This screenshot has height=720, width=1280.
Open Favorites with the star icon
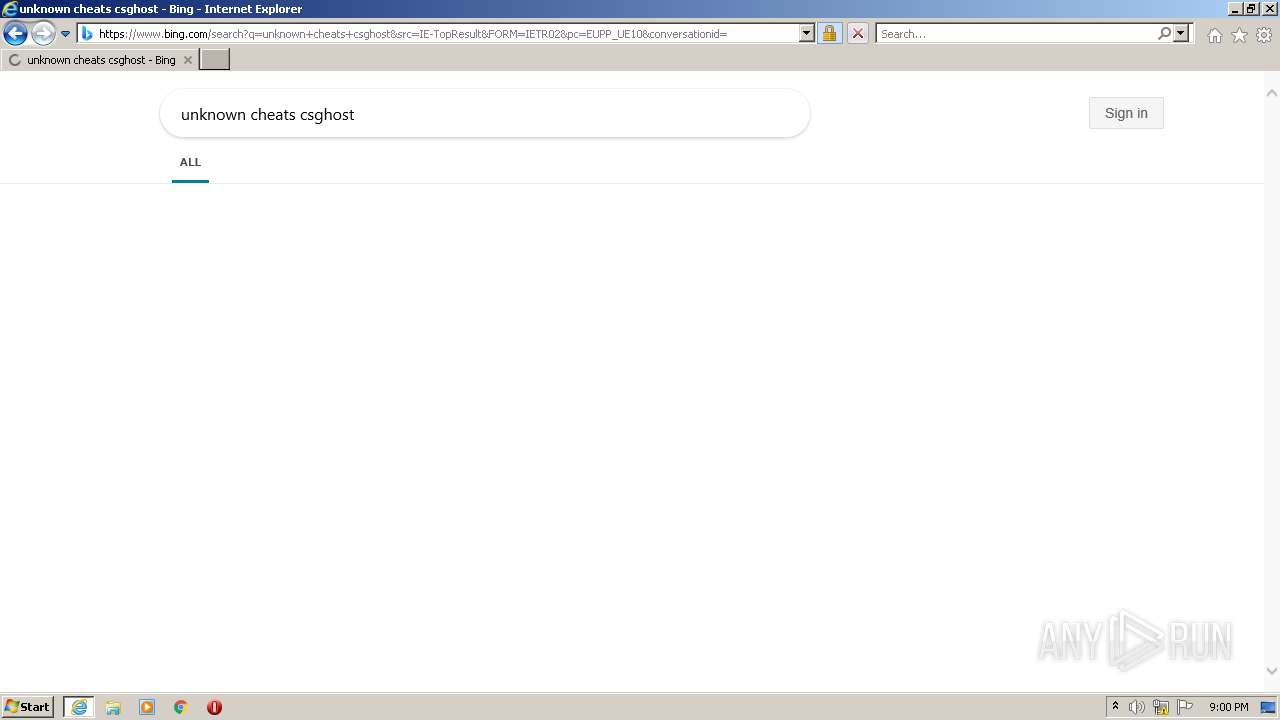click(x=1239, y=35)
